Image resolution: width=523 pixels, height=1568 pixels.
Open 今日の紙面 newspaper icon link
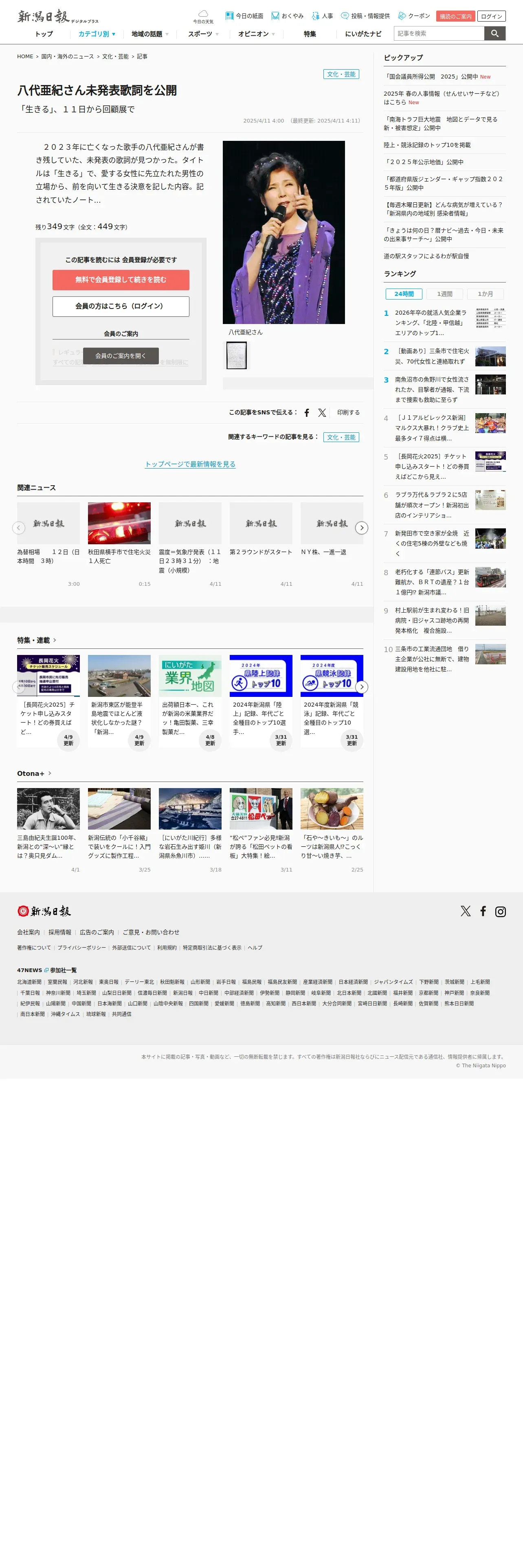point(244,16)
